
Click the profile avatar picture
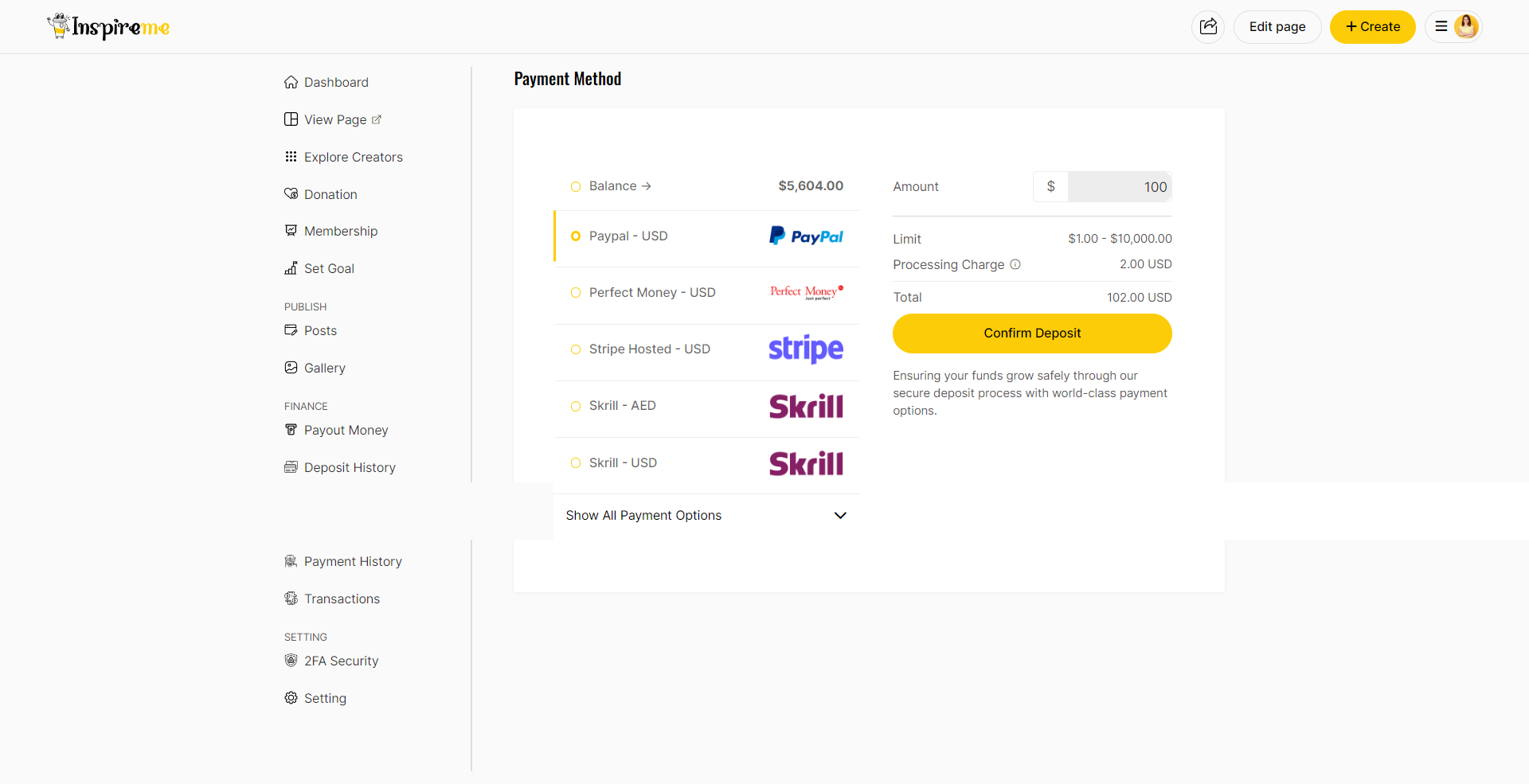point(1465,26)
